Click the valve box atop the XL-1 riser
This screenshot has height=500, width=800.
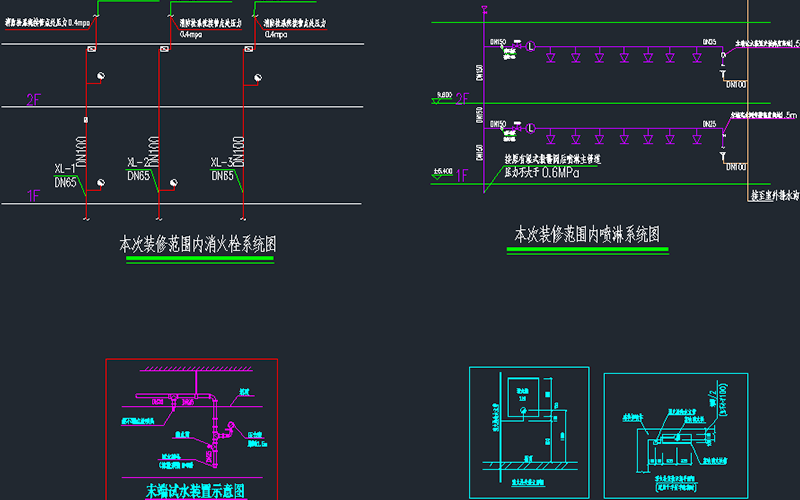pyautogui.click(x=91, y=49)
